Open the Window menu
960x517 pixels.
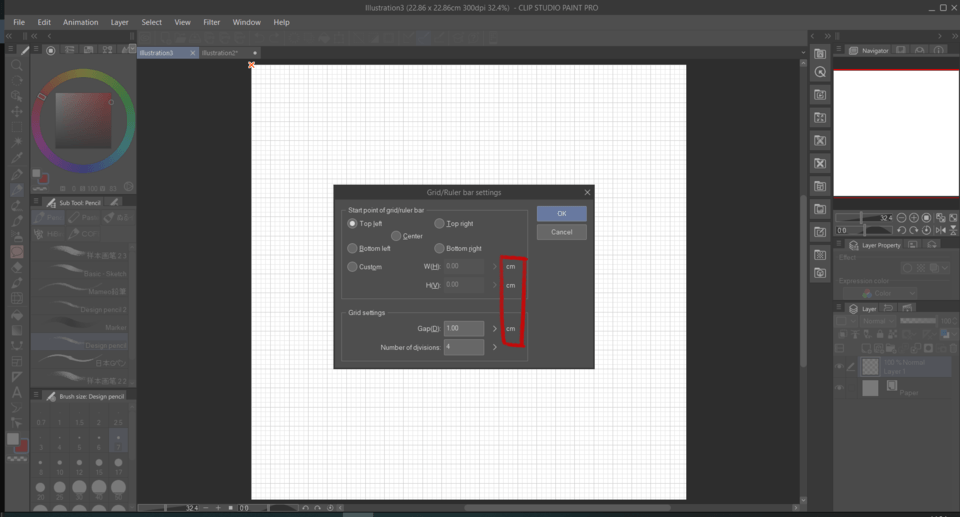pos(246,22)
